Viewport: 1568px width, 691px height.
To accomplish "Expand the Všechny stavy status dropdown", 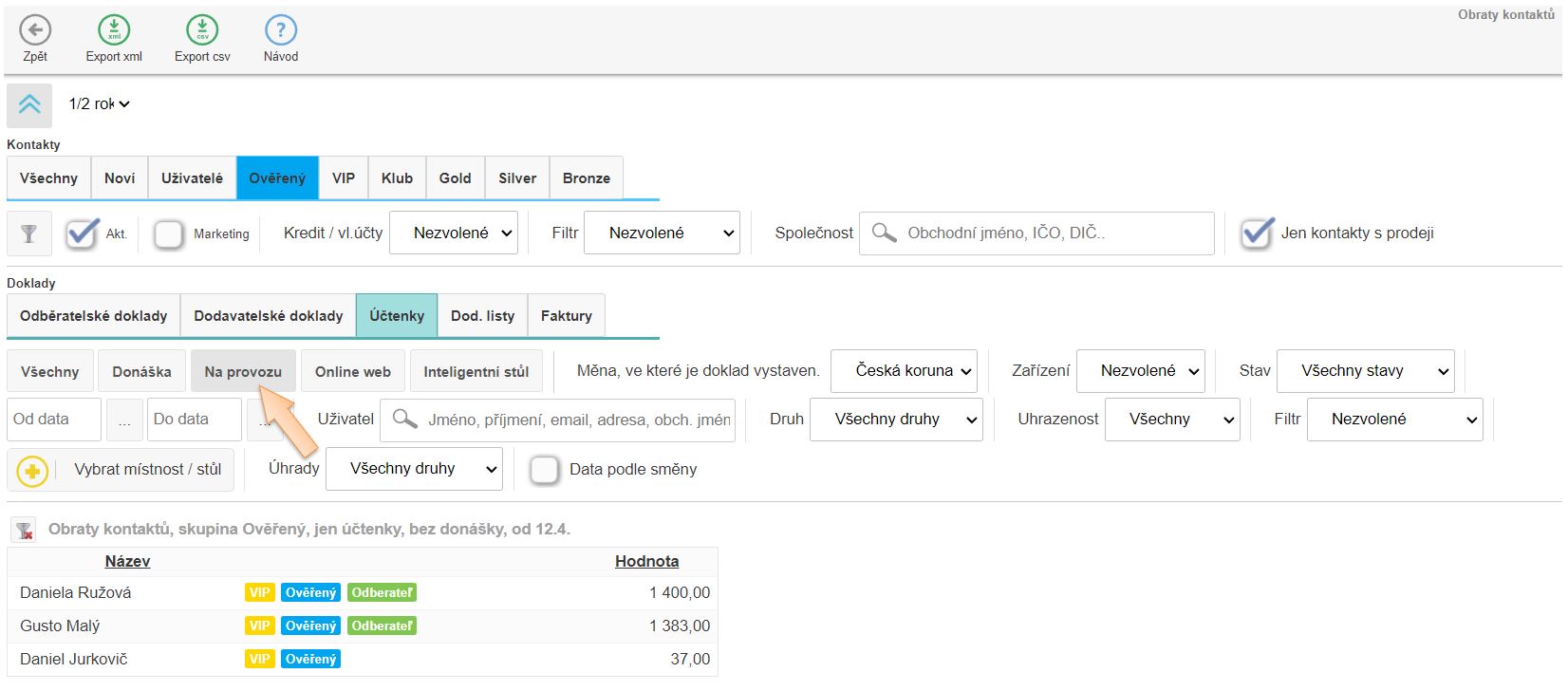I will (1365, 371).
